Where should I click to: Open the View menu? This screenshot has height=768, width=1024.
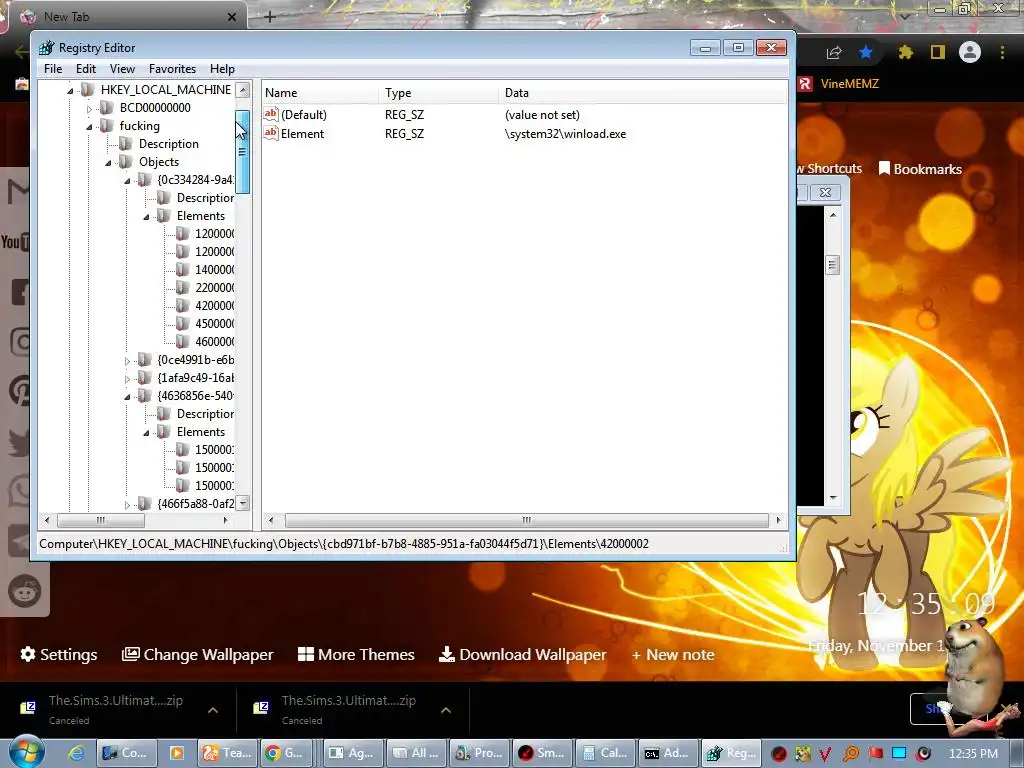[x=122, y=69]
